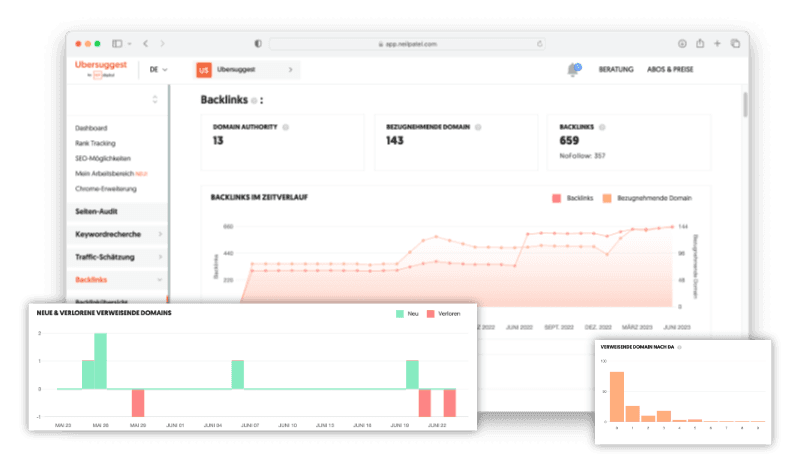800x461 pixels.
Task: Open the BERATUNG menu item
Action: [x=616, y=69]
